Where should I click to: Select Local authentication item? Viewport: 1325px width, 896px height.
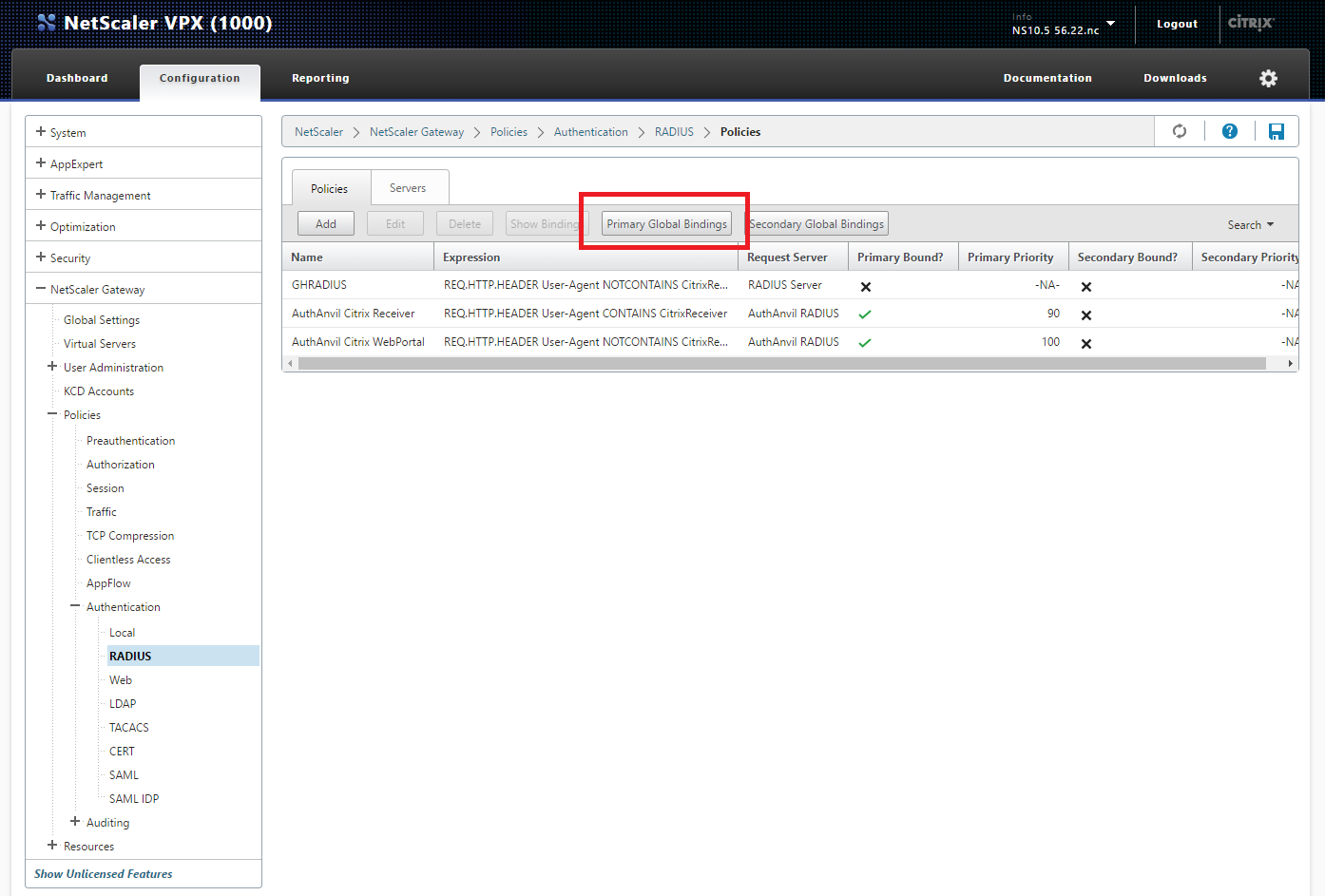coord(122,633)
